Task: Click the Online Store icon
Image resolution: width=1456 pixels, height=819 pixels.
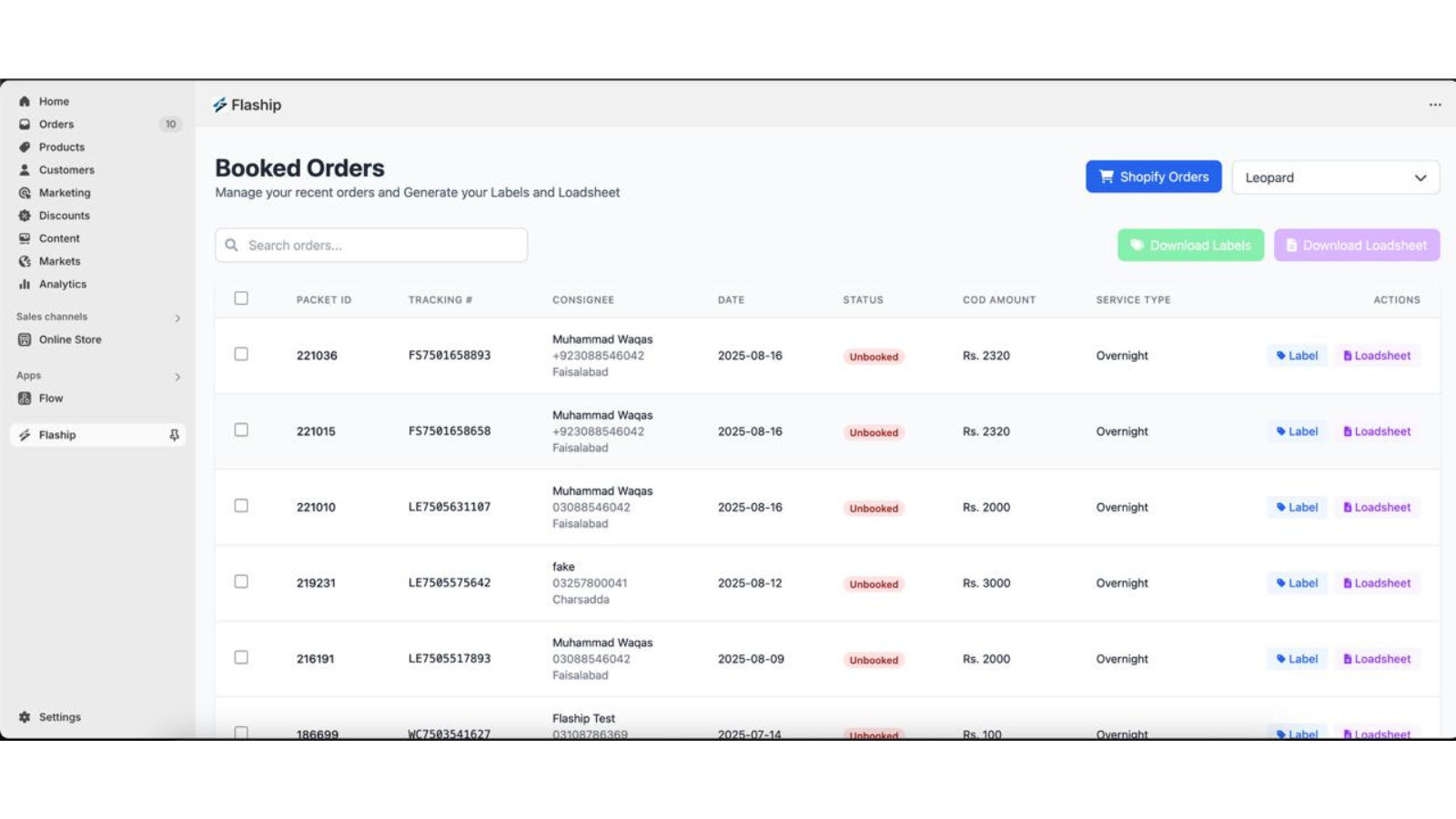Action: point(25,339)
